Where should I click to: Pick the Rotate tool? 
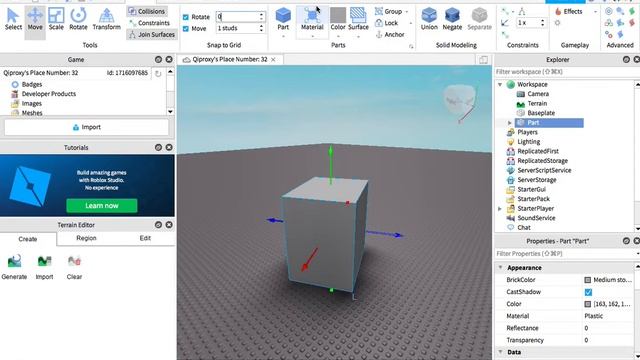(78, 19)
